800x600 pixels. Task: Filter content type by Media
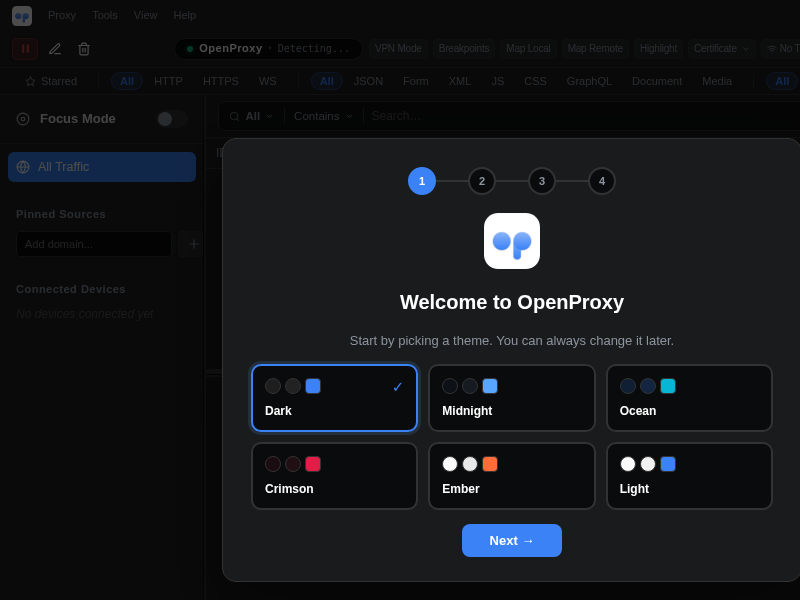click(x=717, y=82)
